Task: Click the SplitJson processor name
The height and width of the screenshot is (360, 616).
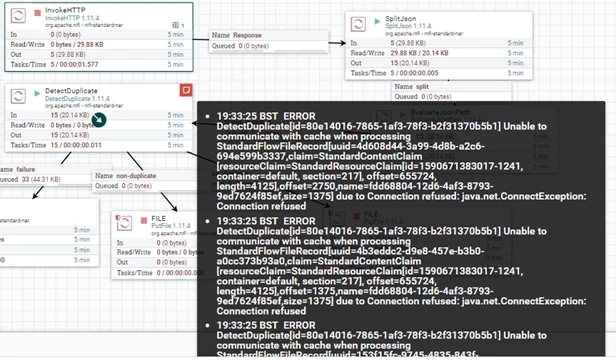Action: (400, 18)
